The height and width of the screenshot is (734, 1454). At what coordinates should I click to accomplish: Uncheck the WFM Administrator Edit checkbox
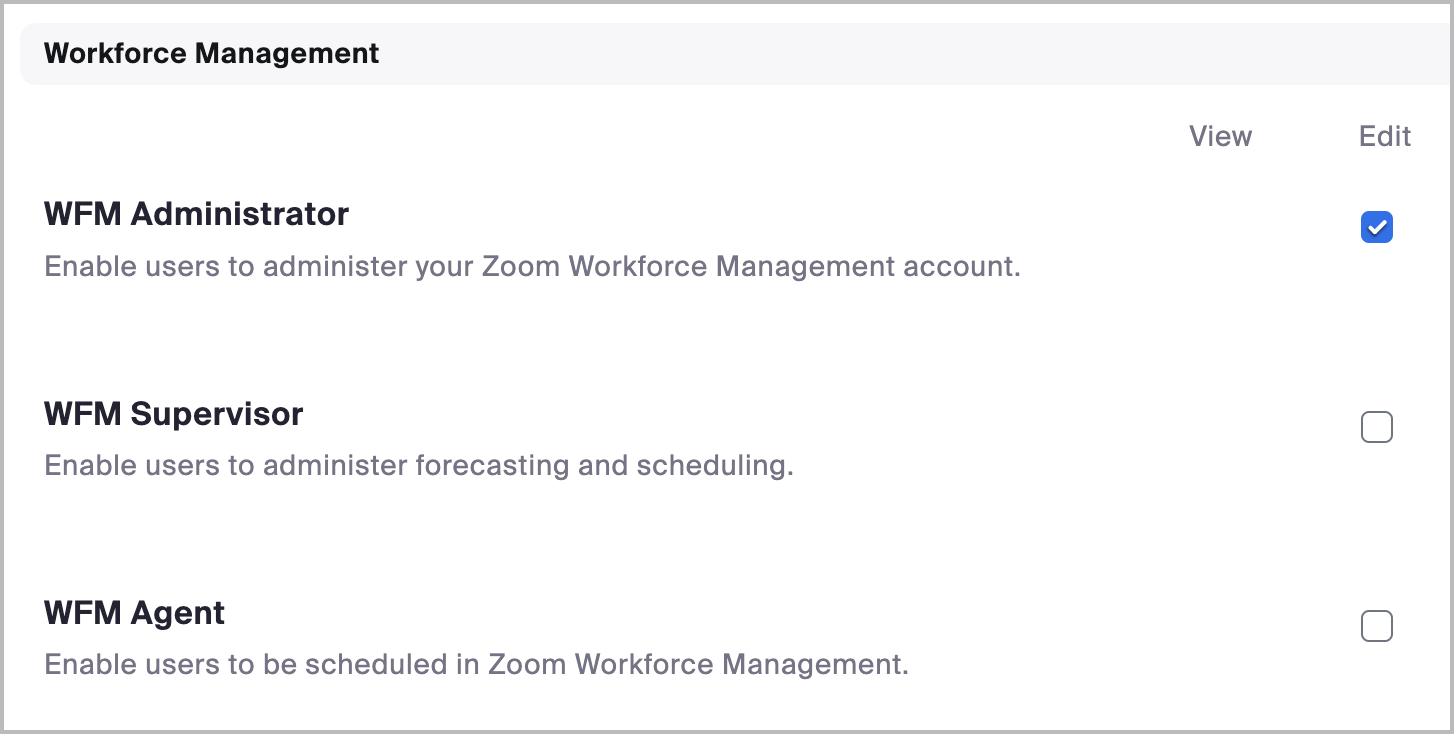1377,228
